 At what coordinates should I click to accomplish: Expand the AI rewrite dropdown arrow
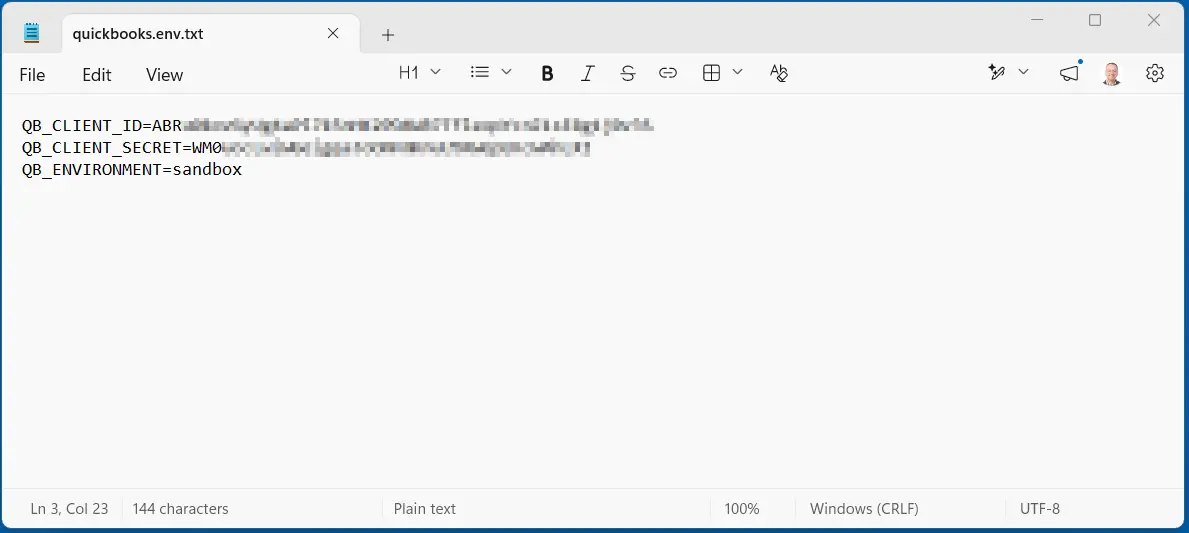coord(1023,72)
